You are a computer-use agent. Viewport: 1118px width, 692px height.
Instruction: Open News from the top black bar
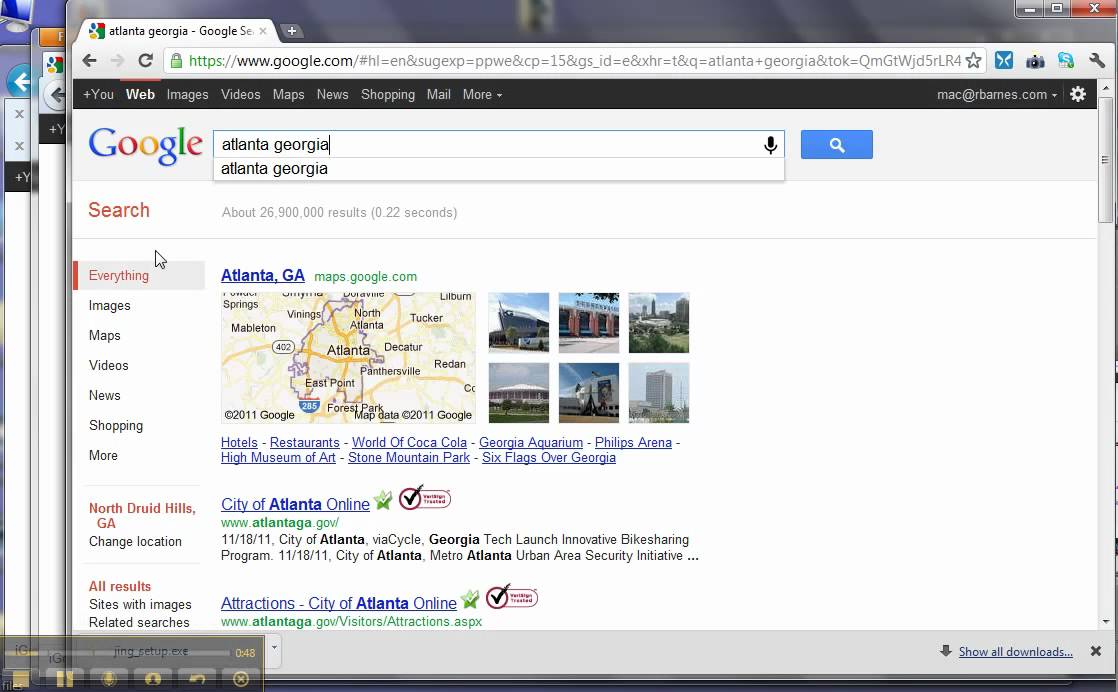[x=332, y=94]
